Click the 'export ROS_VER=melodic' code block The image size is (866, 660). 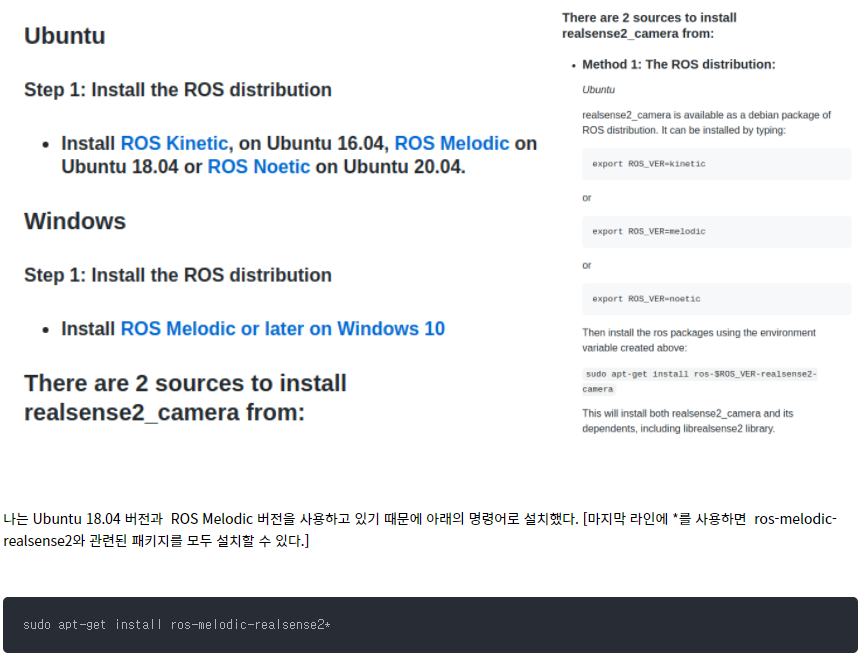tap(716, 231)
